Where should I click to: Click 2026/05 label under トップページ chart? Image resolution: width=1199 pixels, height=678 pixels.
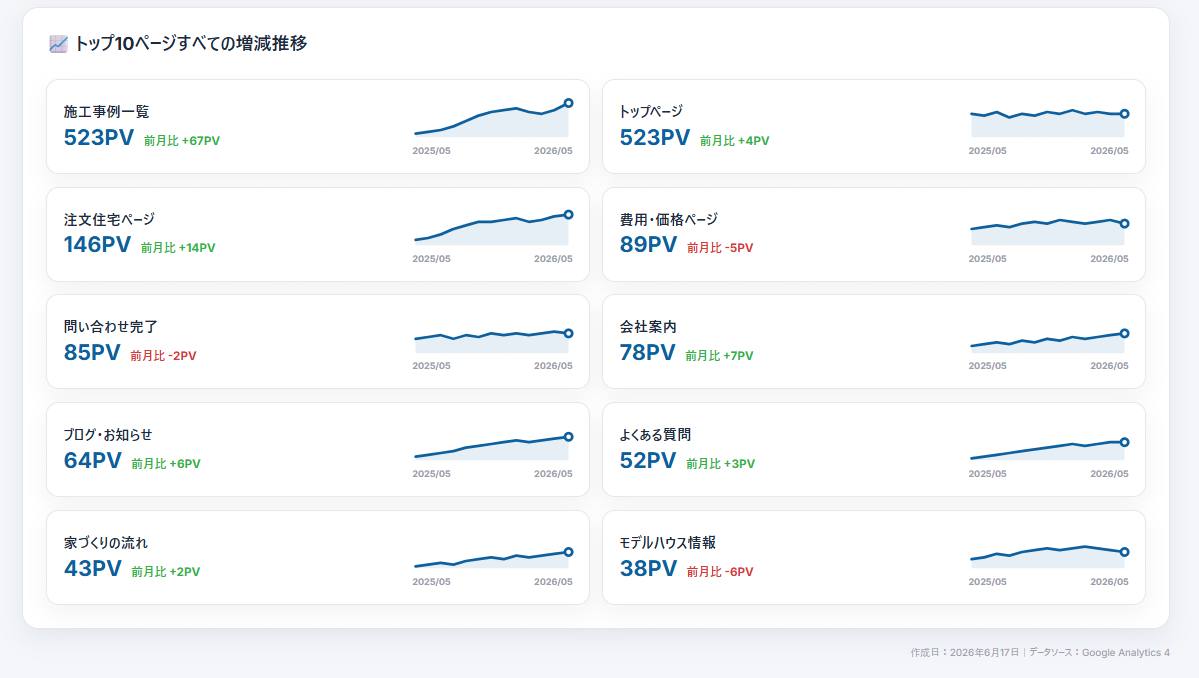tap(1110, 151)
